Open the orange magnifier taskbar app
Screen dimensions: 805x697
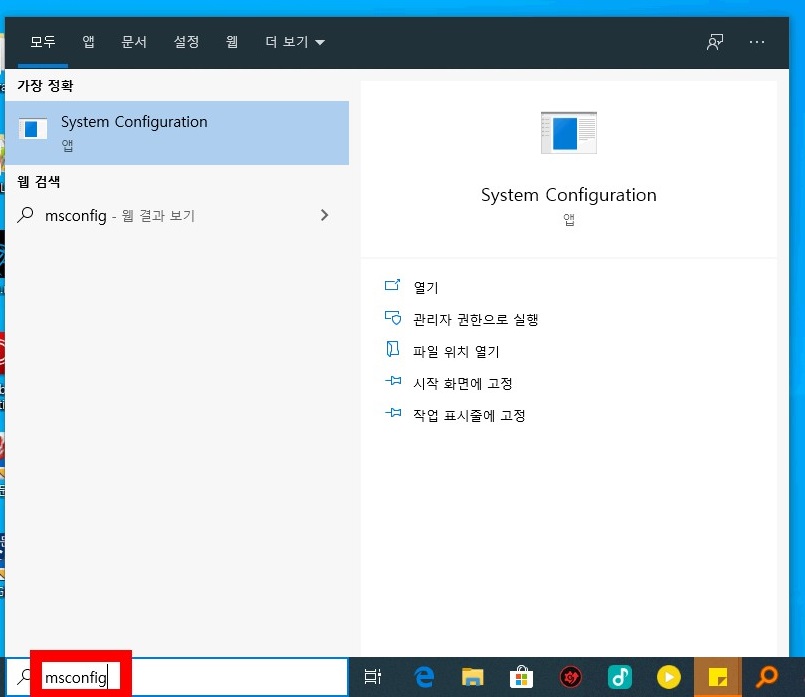(x=767, y=677)
